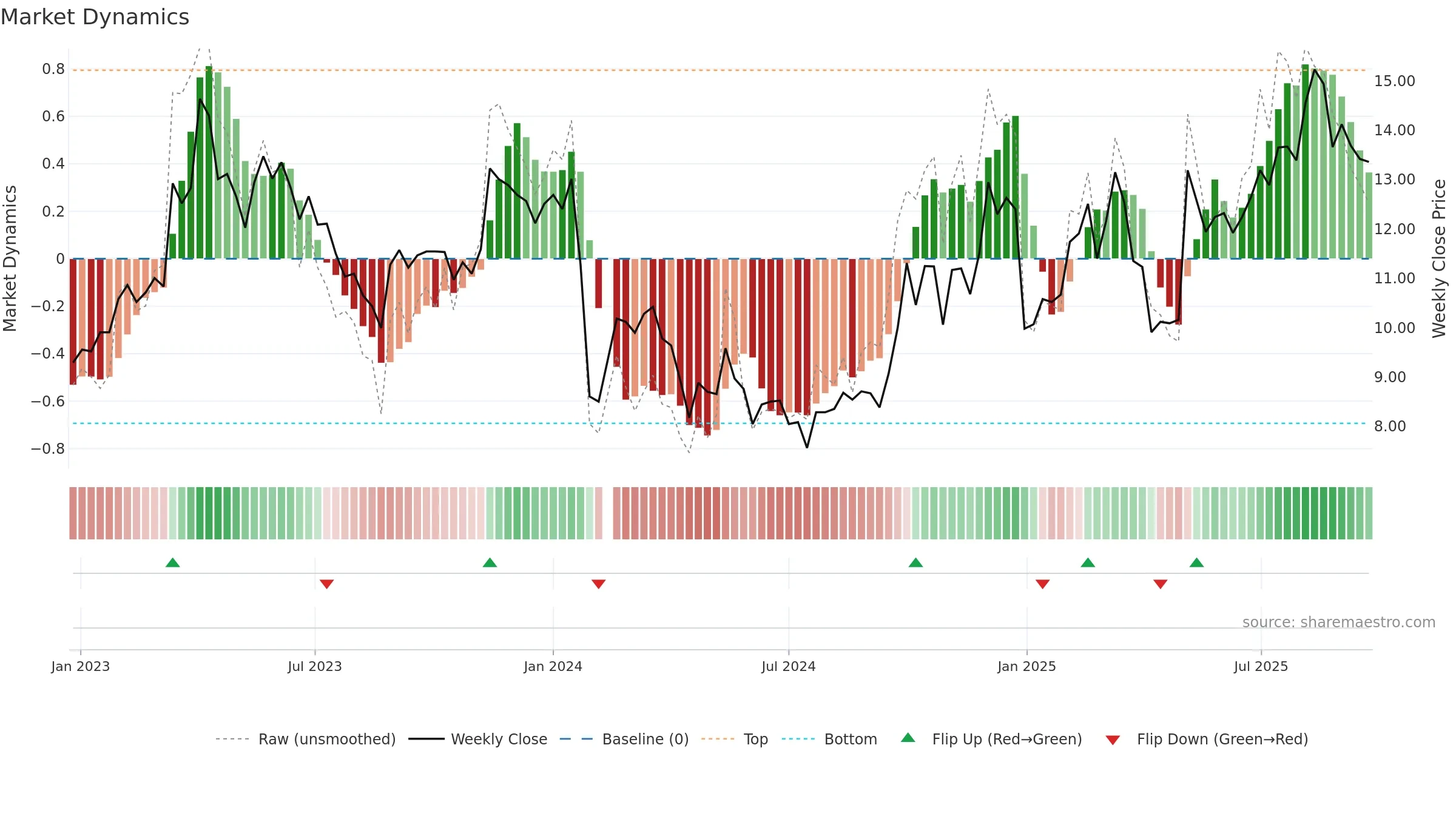Click the Weekly Close Price axis title

[x=1439, y=258]
